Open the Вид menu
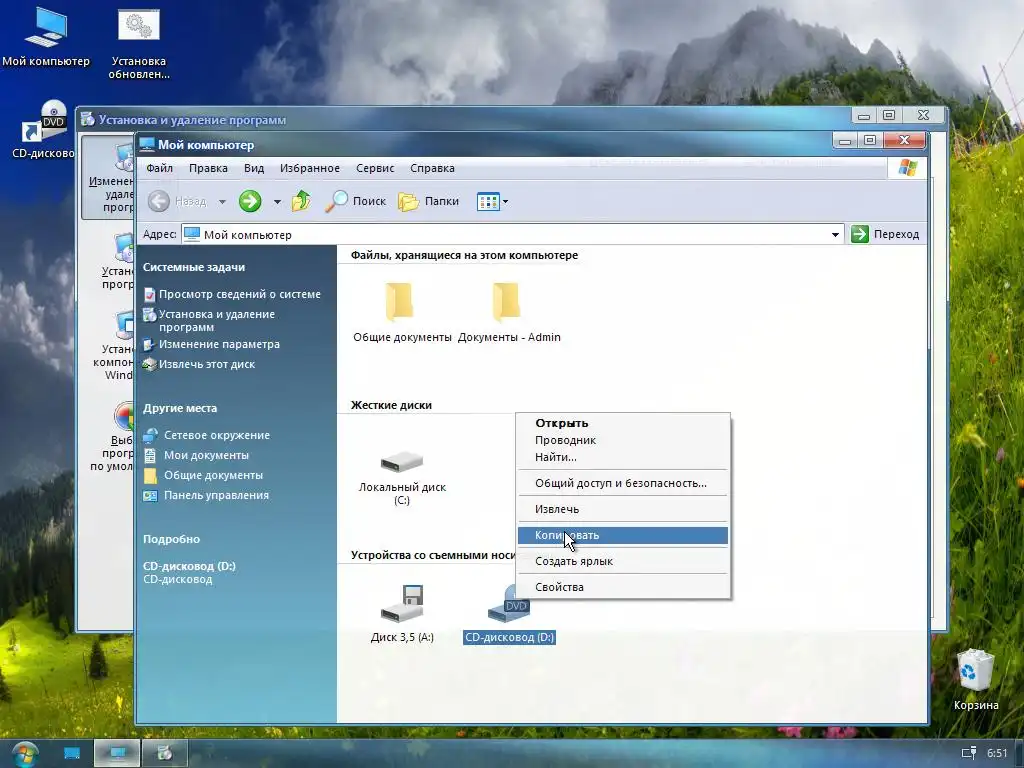The width and height of the screenshot is (1024, 768). click(254, 168)
